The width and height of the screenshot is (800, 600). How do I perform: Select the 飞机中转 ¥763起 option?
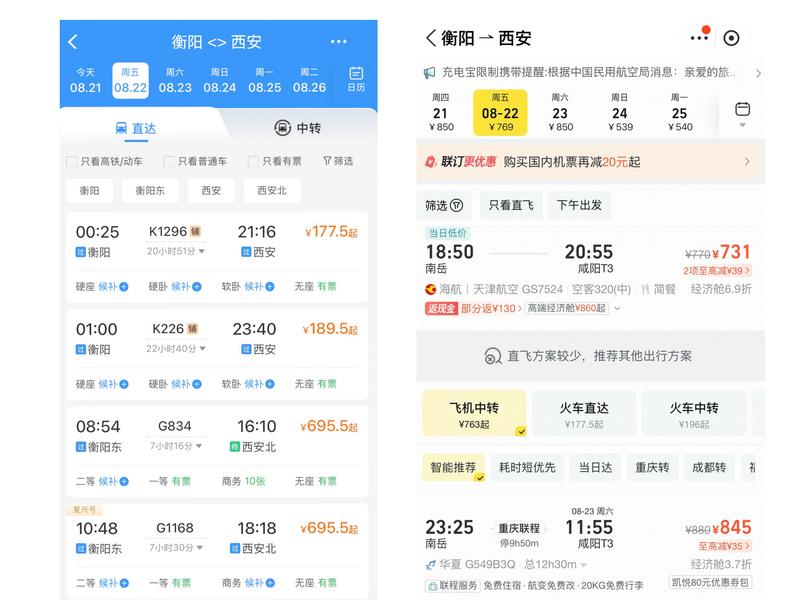pos(474,414)
